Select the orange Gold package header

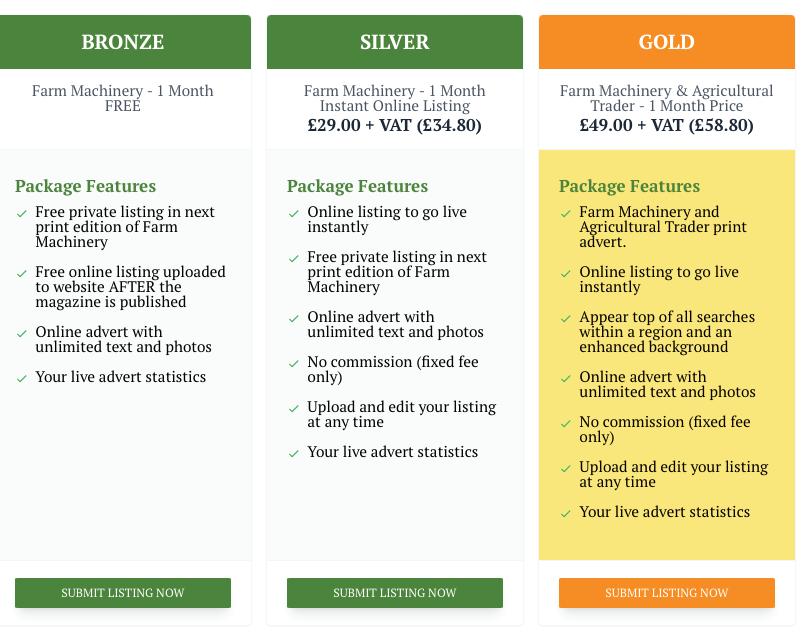tap(667, 42)
